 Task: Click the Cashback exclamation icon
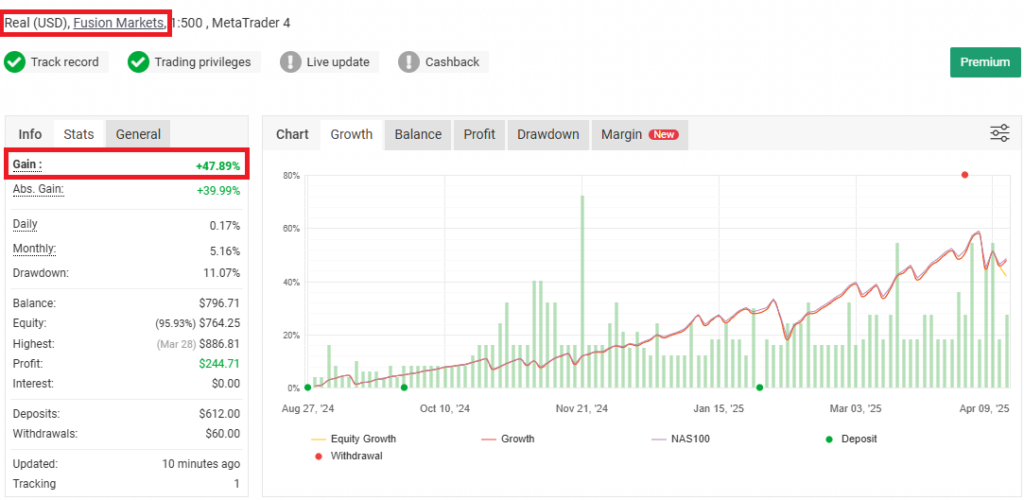tap(409, 62)
